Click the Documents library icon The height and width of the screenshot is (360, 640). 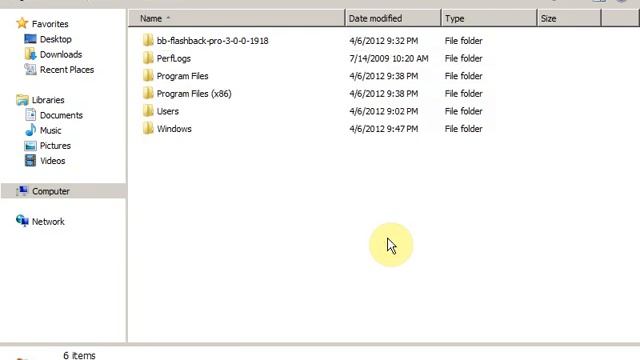point(30,115)
